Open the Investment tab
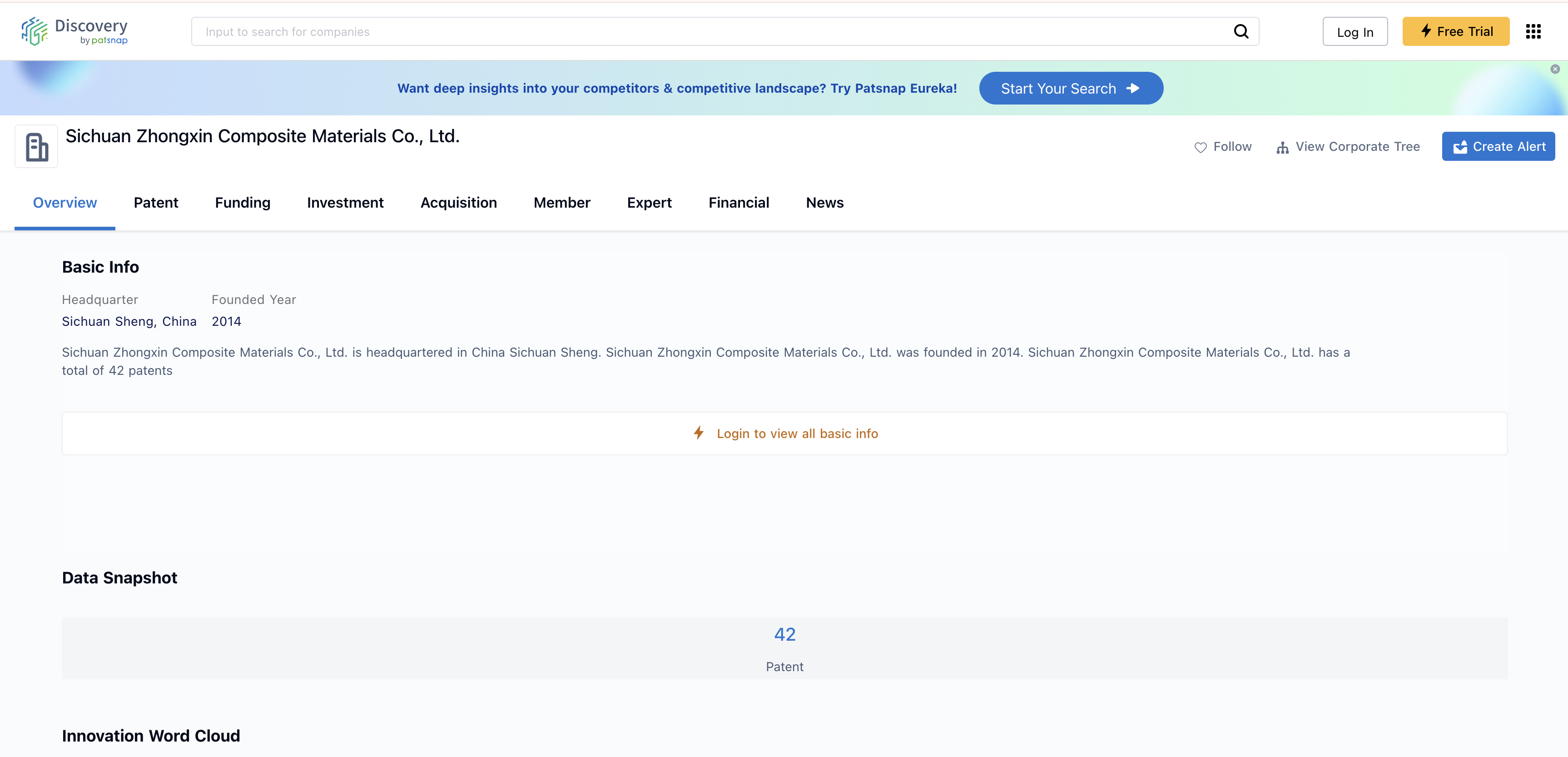Screen dimensions: 1568x757 [x=345, y=203]
